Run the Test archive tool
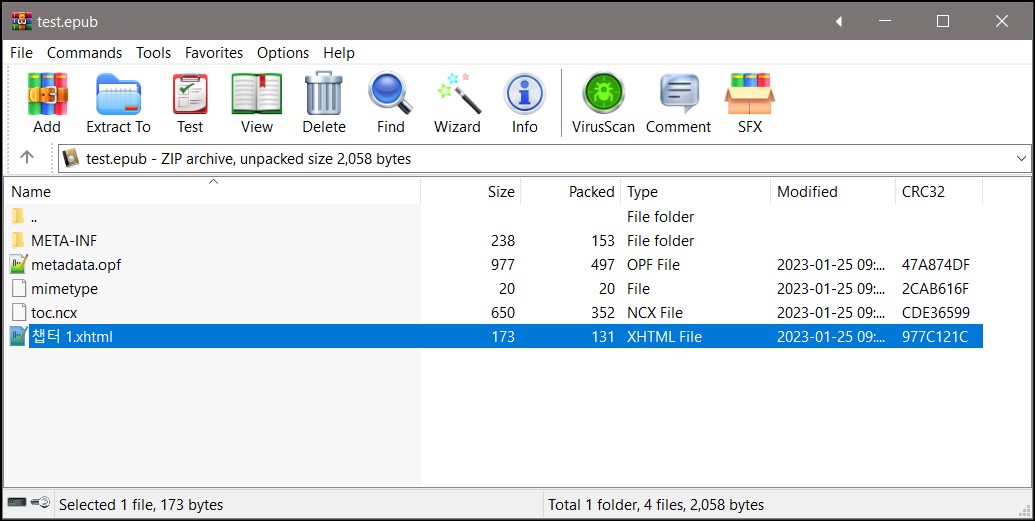1035x521 pixels. [190, 102]
